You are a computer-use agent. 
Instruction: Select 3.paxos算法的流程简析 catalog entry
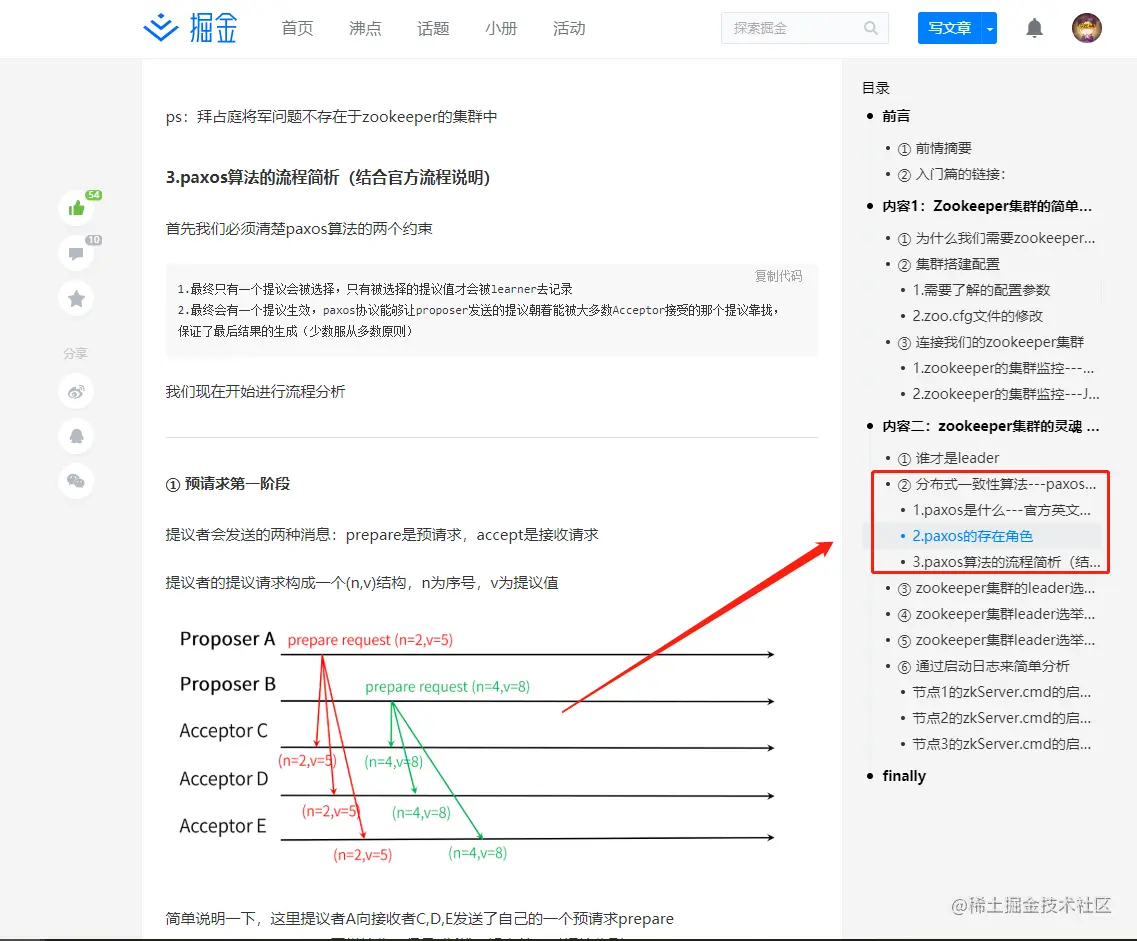(1006, 563)
